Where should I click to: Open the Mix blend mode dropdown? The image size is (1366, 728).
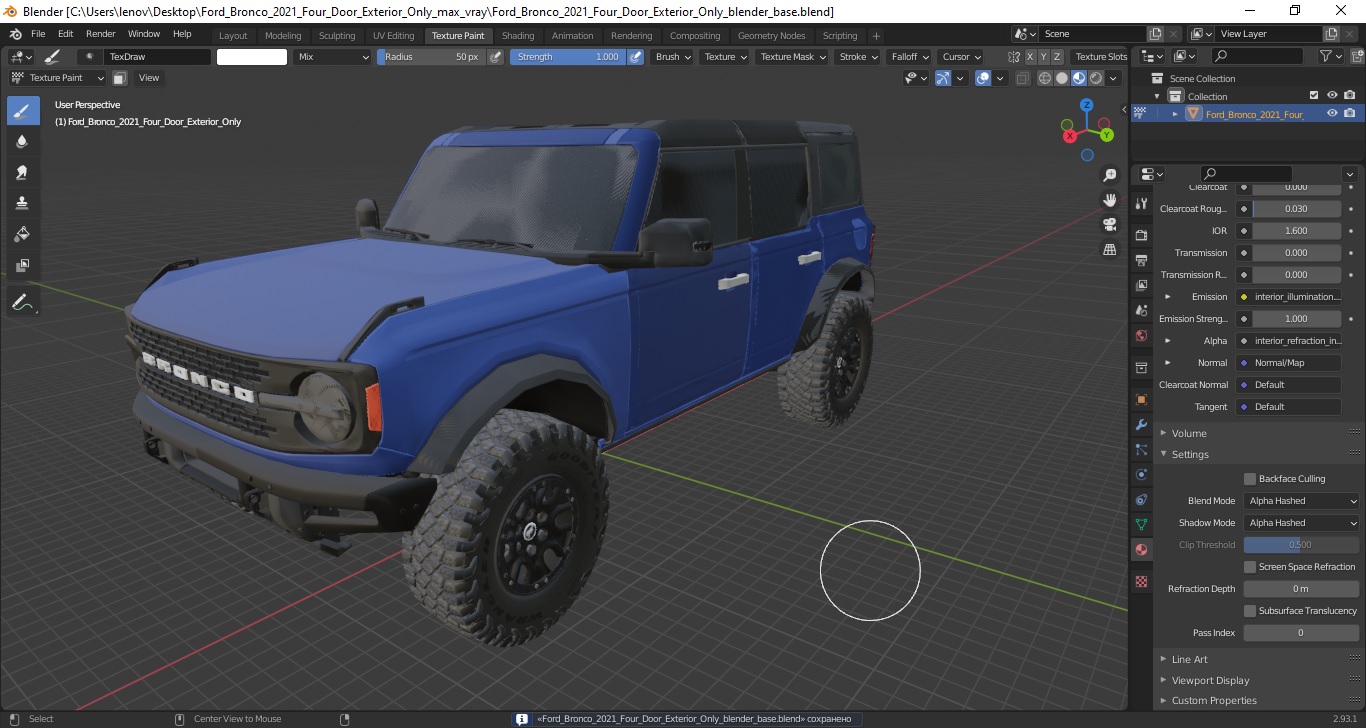click(333, 57)
